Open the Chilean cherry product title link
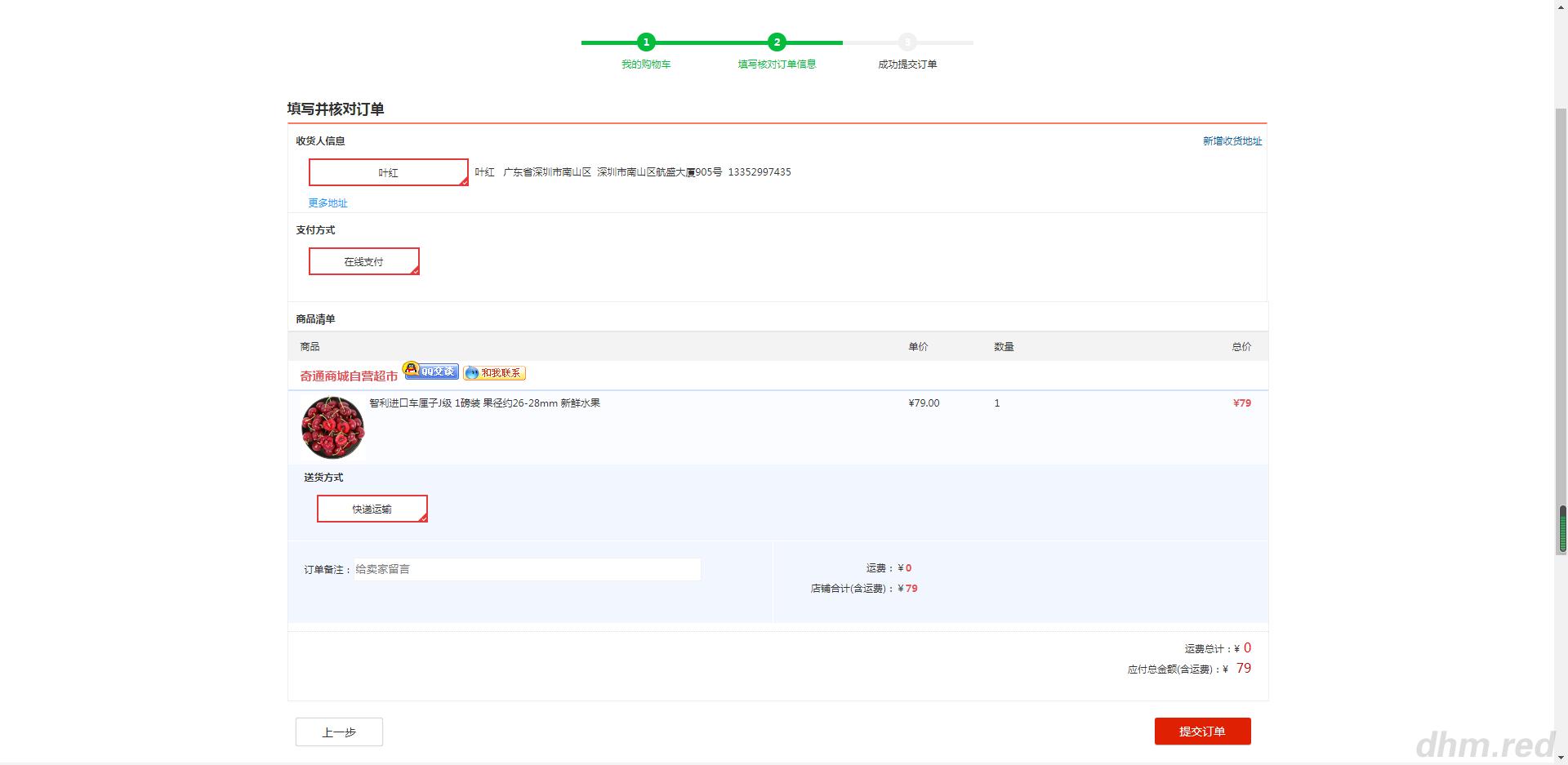Viewport: 1568px width, 765px height. (484, 403)
